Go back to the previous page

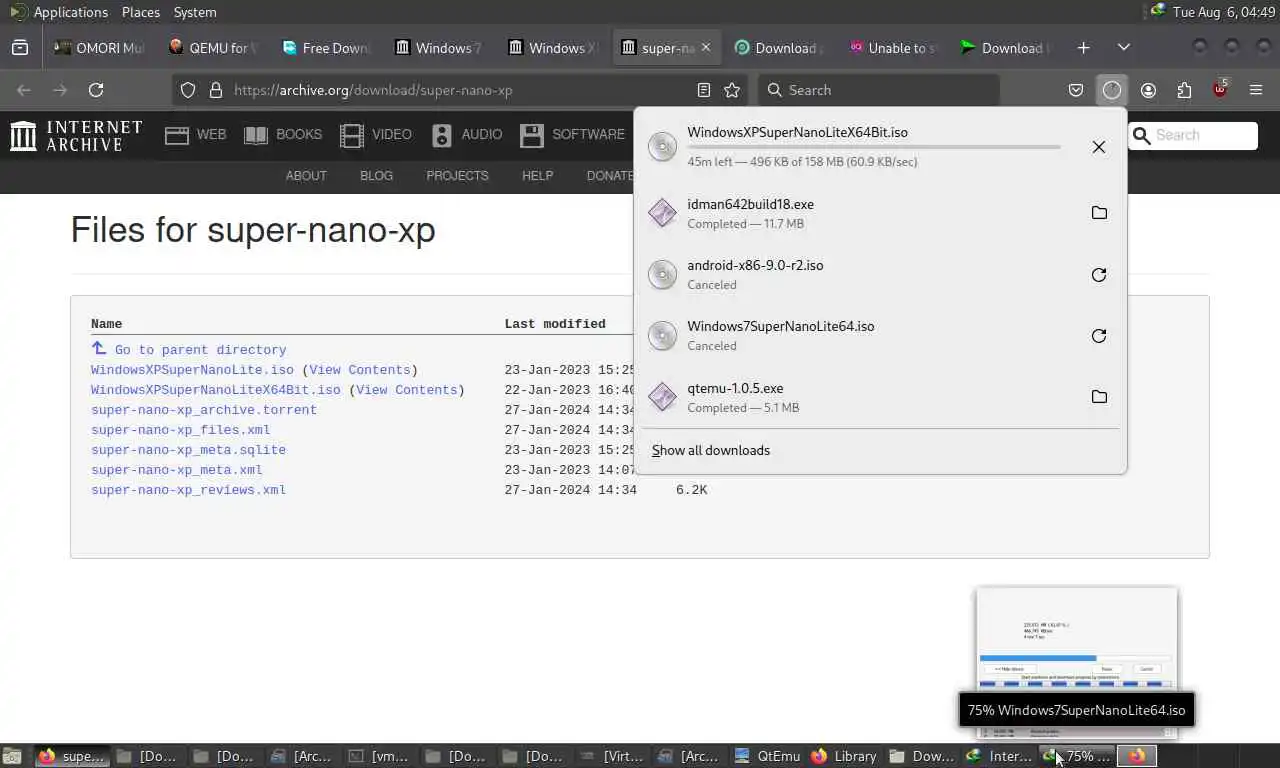[x=24, y=90]
